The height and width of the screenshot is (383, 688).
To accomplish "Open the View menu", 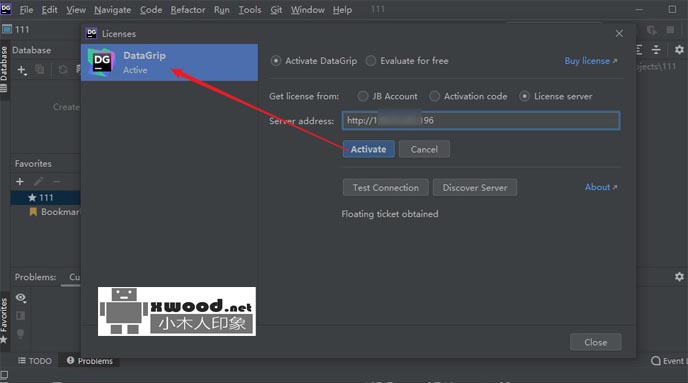I will (76, 10).
